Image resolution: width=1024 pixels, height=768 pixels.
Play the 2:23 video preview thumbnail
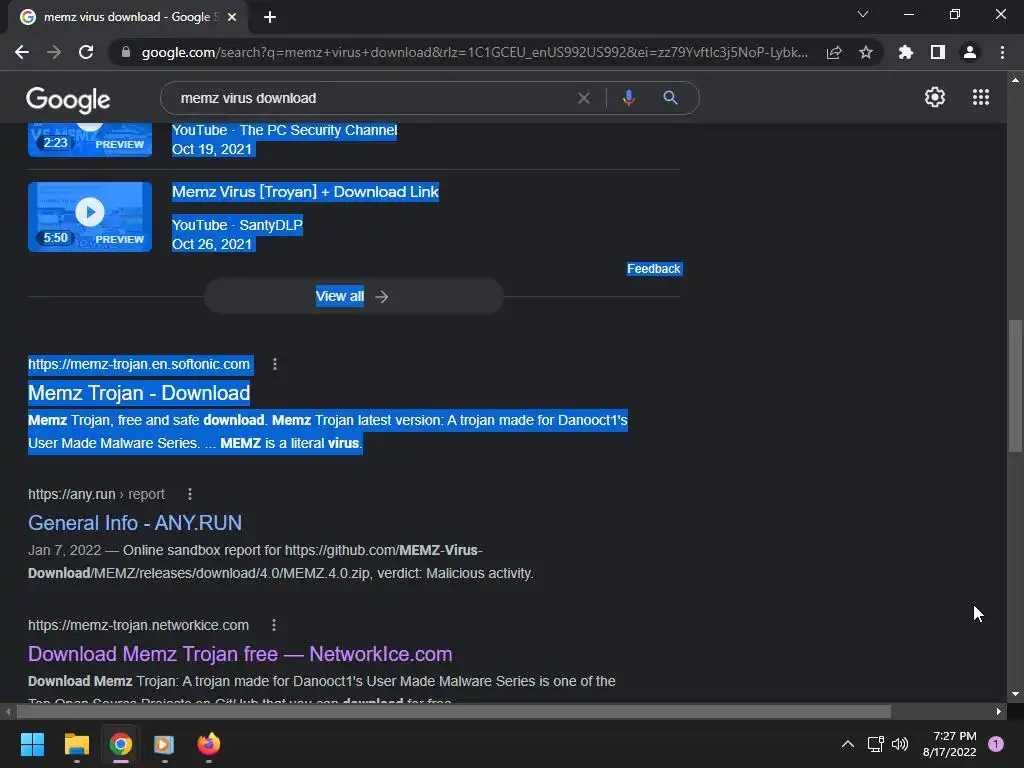click(90, 140)
